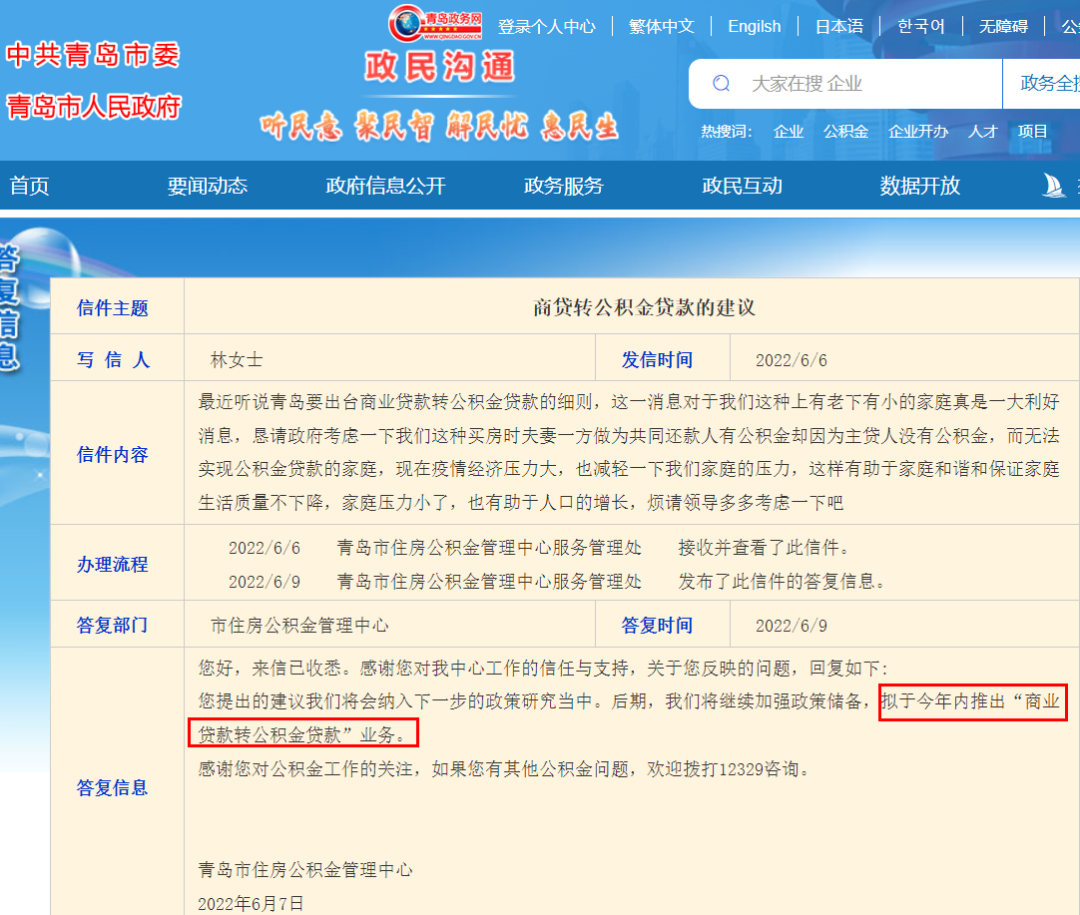Open 登录个人中心 login link
Image resolution: width=1080 pixels, height=915 pixels.
click(x=546, y=26)
